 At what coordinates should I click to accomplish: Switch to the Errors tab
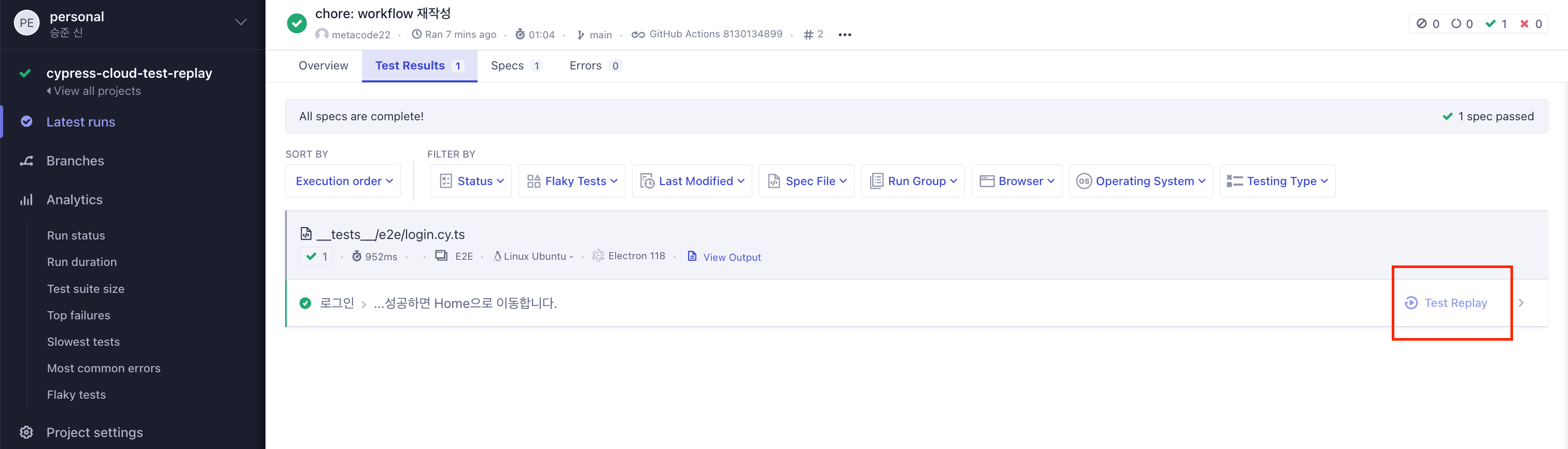click(595, 66)
